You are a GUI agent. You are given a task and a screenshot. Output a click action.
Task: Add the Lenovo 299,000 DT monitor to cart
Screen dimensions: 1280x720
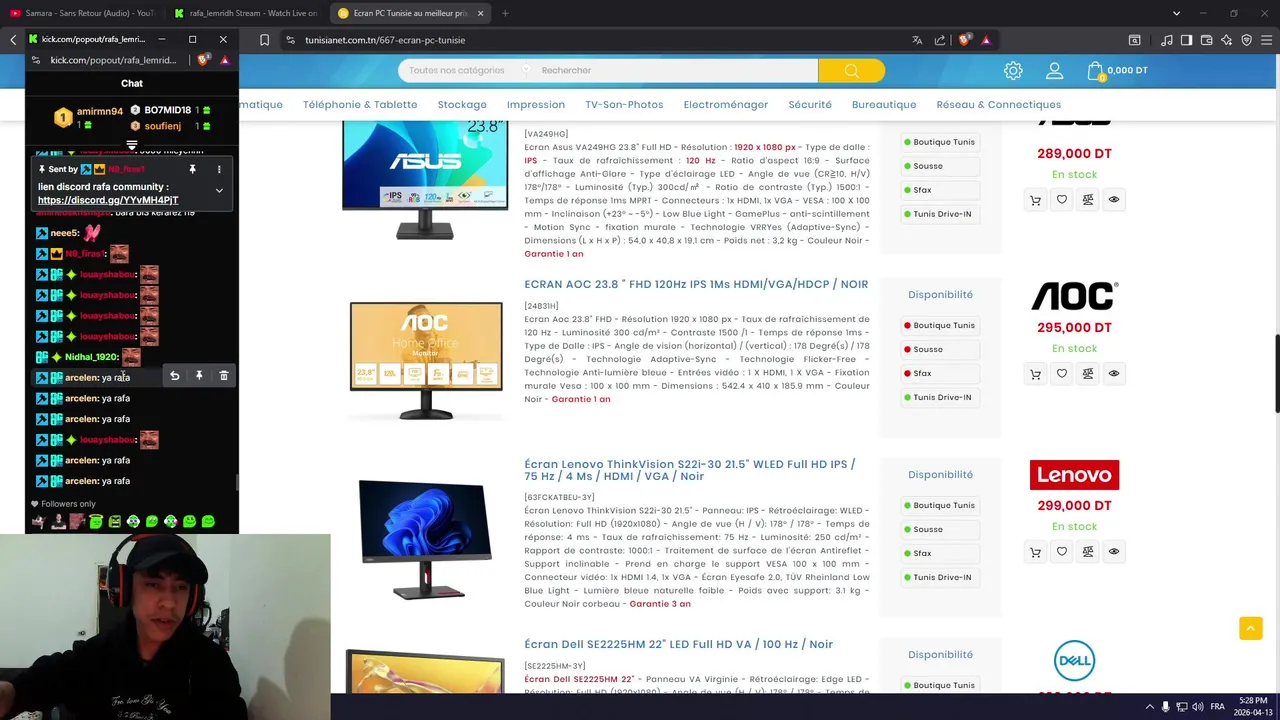[1035, 552]
